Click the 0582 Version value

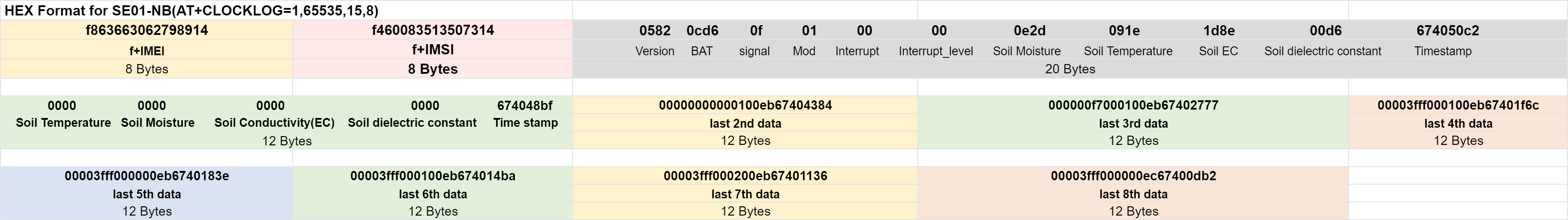655,30
